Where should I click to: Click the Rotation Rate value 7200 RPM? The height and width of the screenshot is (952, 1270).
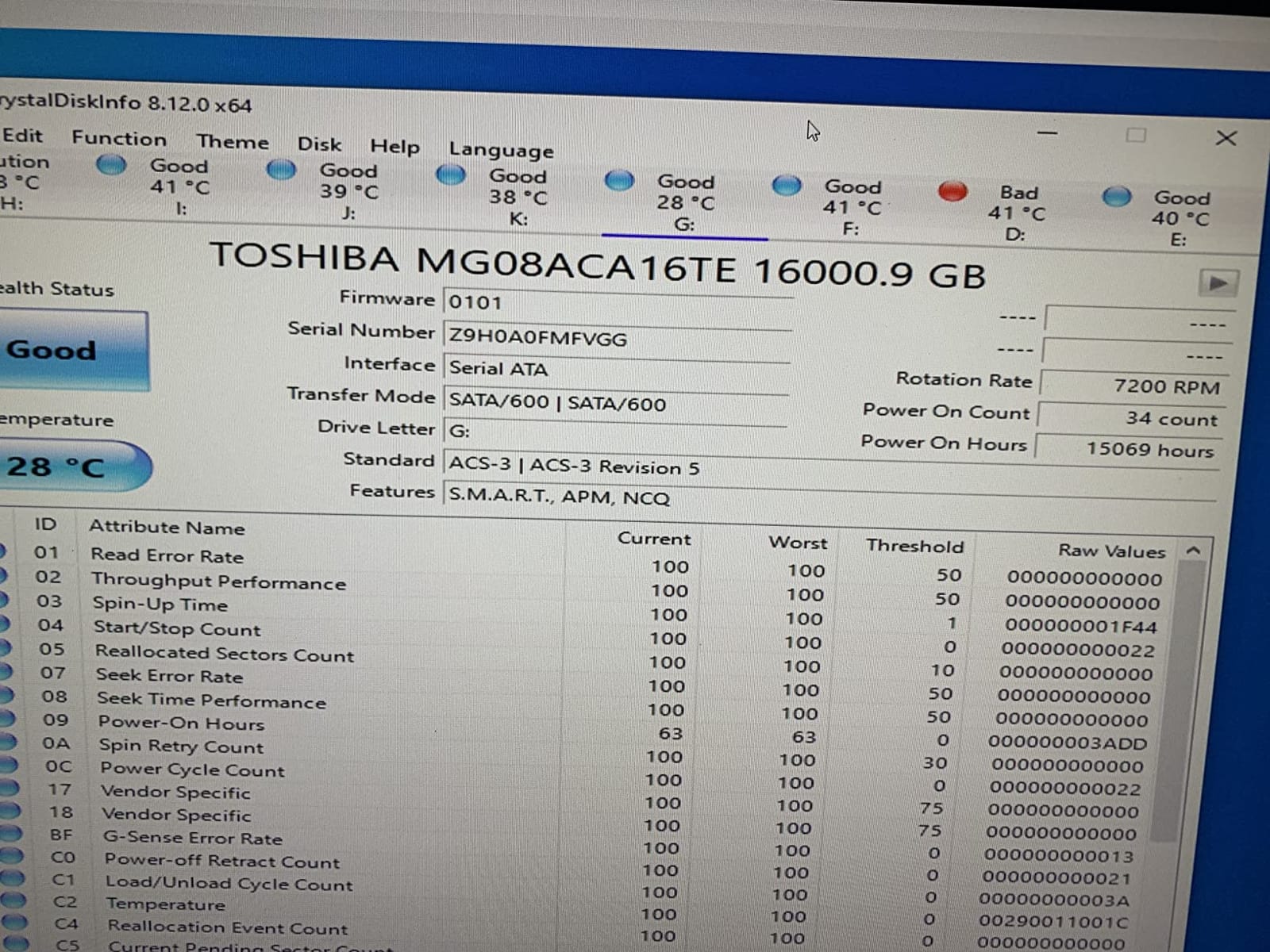pyautogui.click(x=1133, y=386)
